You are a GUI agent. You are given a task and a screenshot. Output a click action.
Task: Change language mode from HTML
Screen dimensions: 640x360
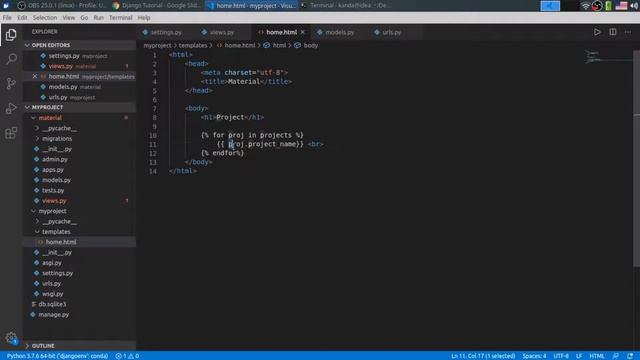tap(597, 356)
